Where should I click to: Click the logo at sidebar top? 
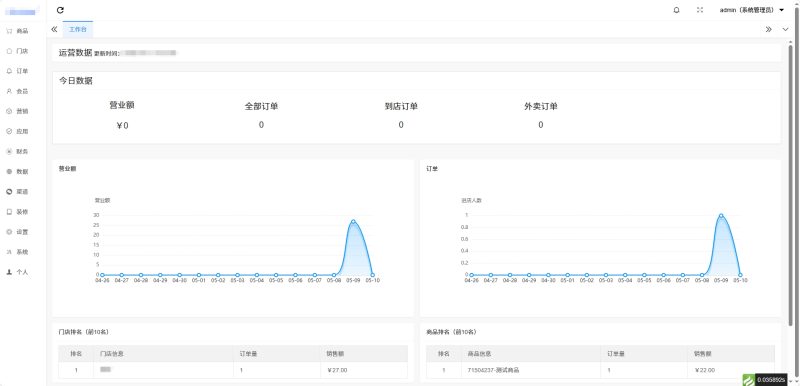pyautogui.click(x=22, y=10)
